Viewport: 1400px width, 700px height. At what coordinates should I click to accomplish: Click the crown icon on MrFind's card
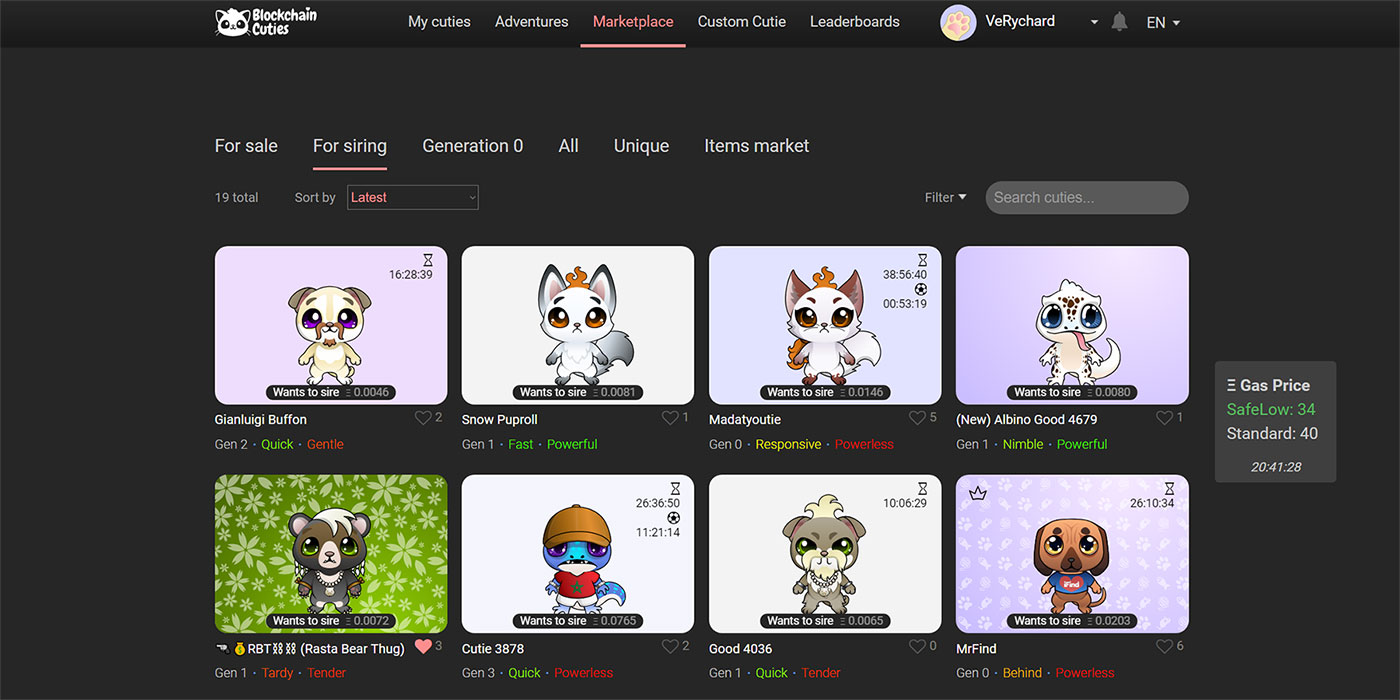click(x=977, y=494)
